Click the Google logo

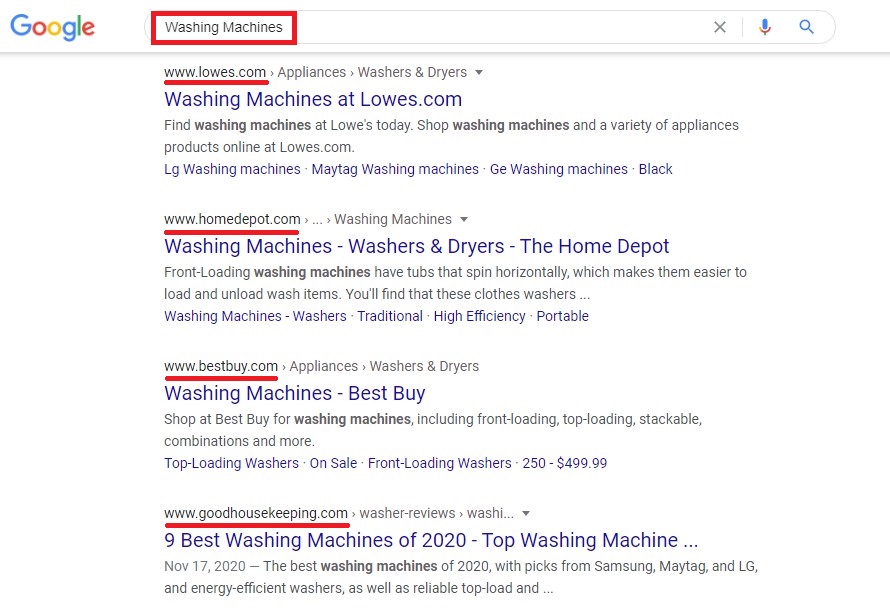pyautogui.click(x=52, y=27)
